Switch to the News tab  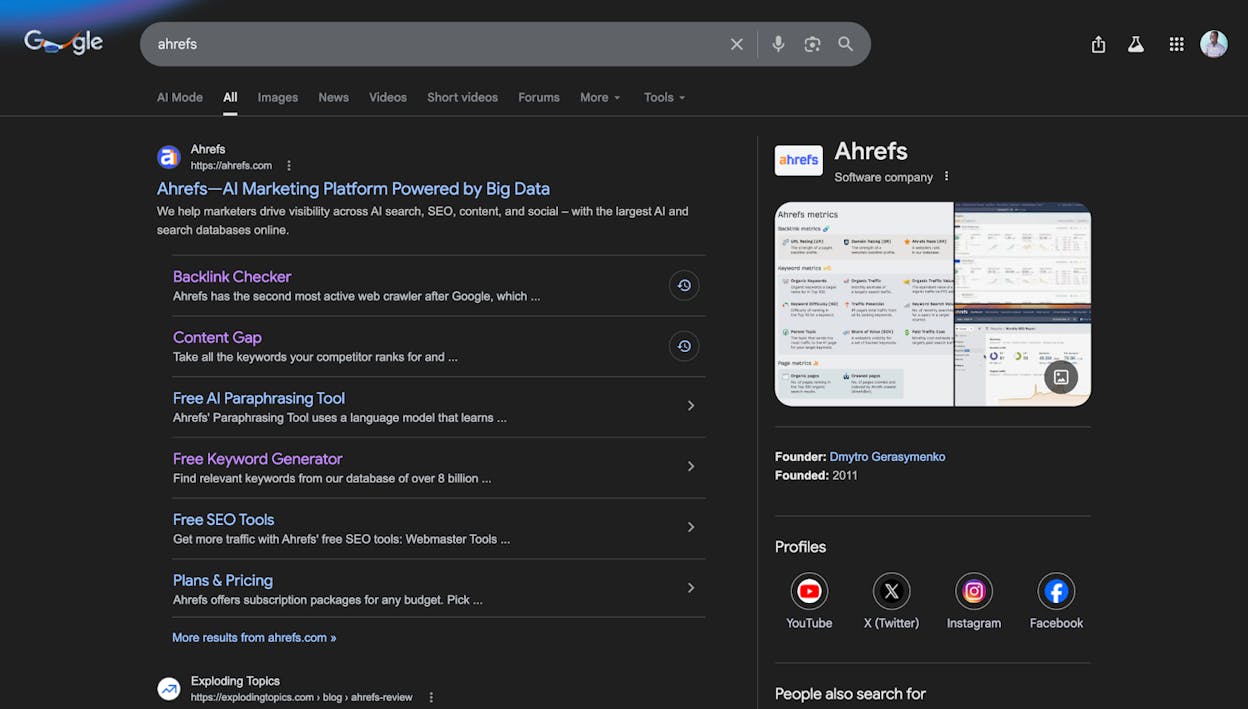(333, 97)
